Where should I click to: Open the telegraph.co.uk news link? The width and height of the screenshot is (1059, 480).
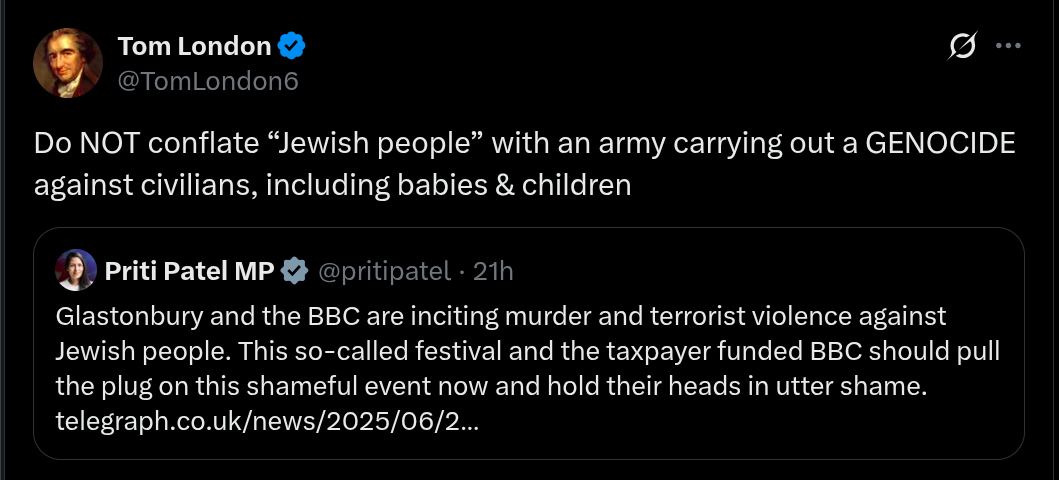click(267, 421)
